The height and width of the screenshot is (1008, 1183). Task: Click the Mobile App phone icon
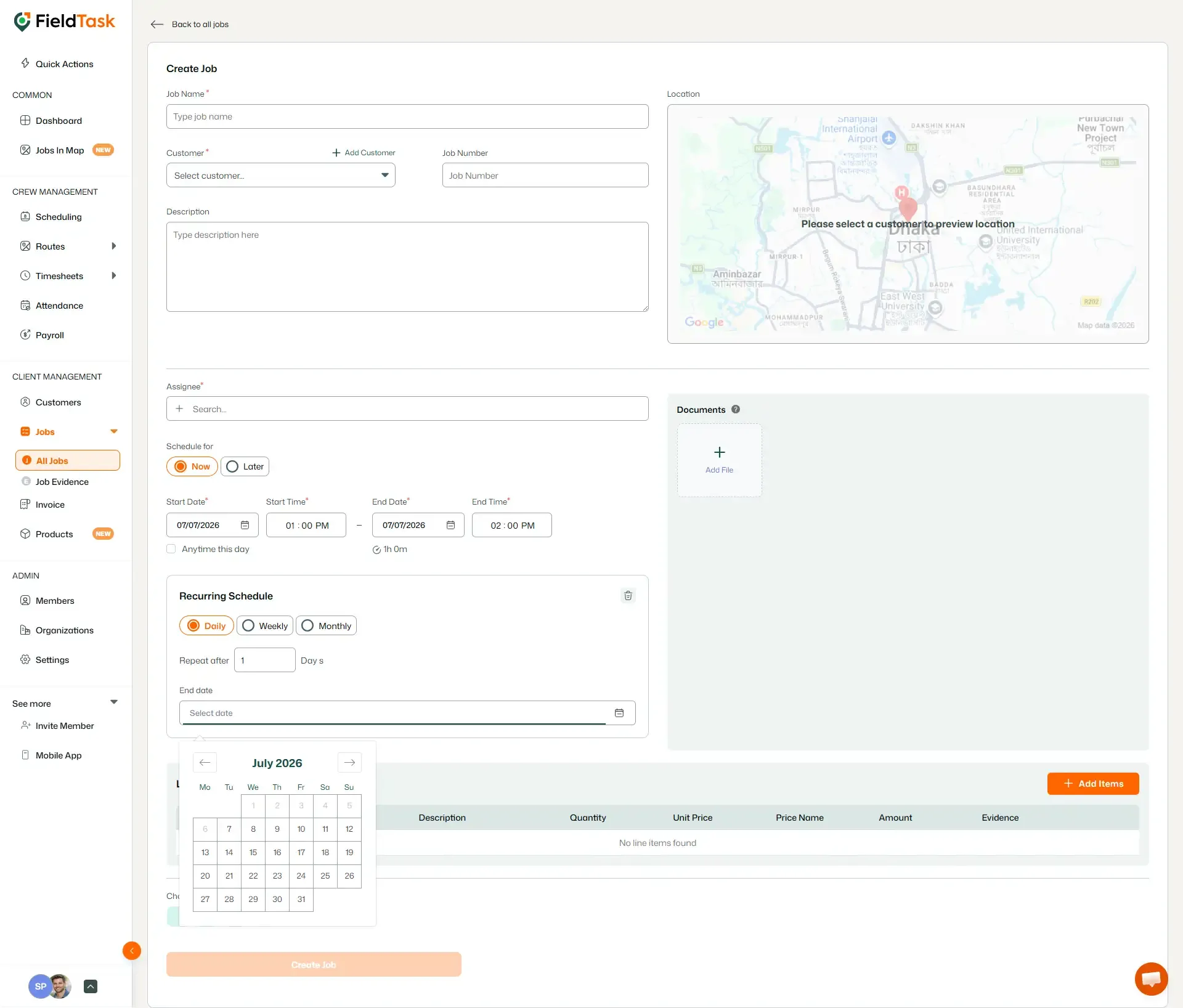pyautogui.click(x=25, y=755)
